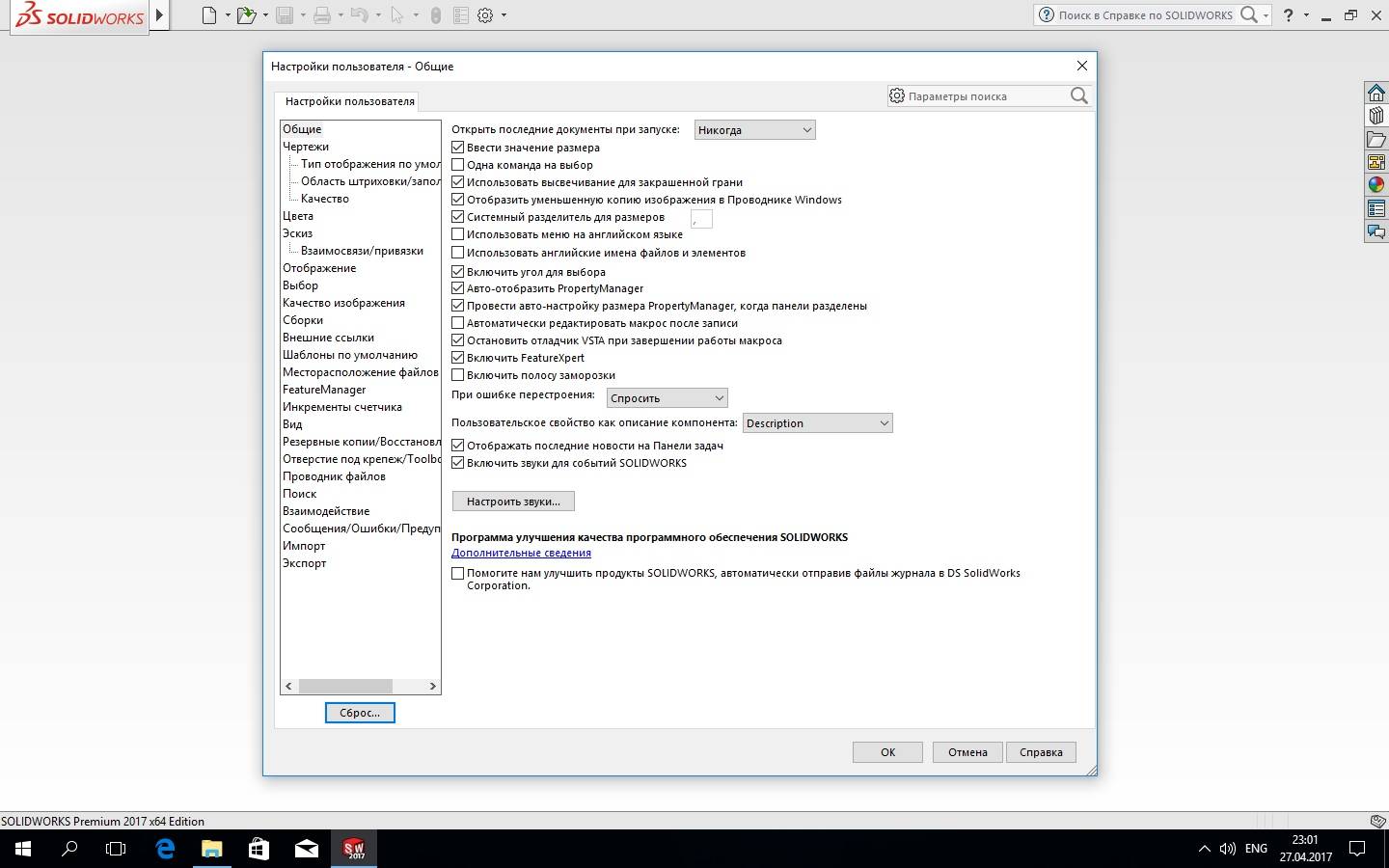Expand the help search type dropdown arrow
Image resolution: width=1389 pixels, height=868 pixels.
(1266, 15)
